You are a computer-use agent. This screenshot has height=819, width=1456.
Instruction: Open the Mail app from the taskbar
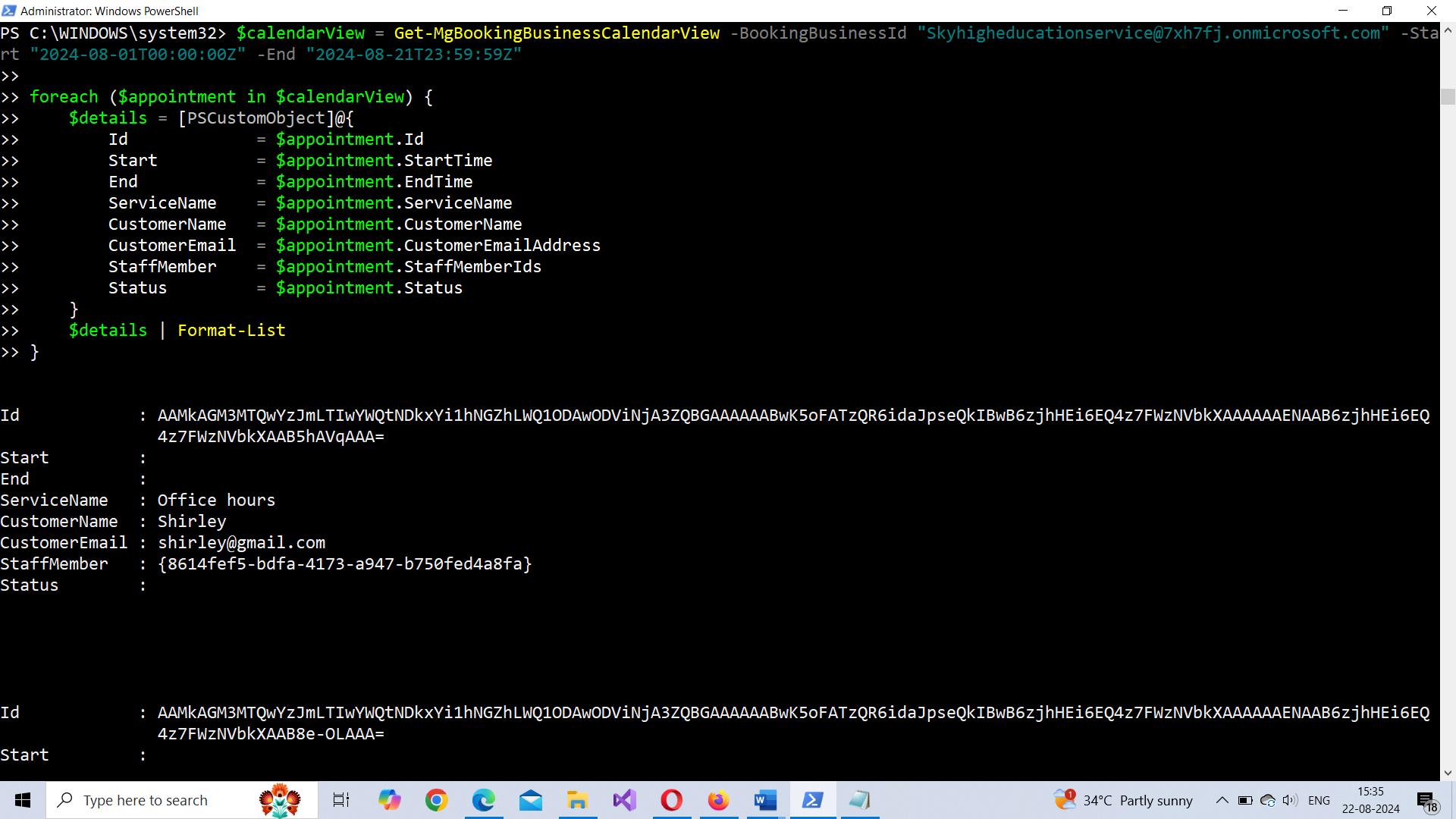(531, 800)
